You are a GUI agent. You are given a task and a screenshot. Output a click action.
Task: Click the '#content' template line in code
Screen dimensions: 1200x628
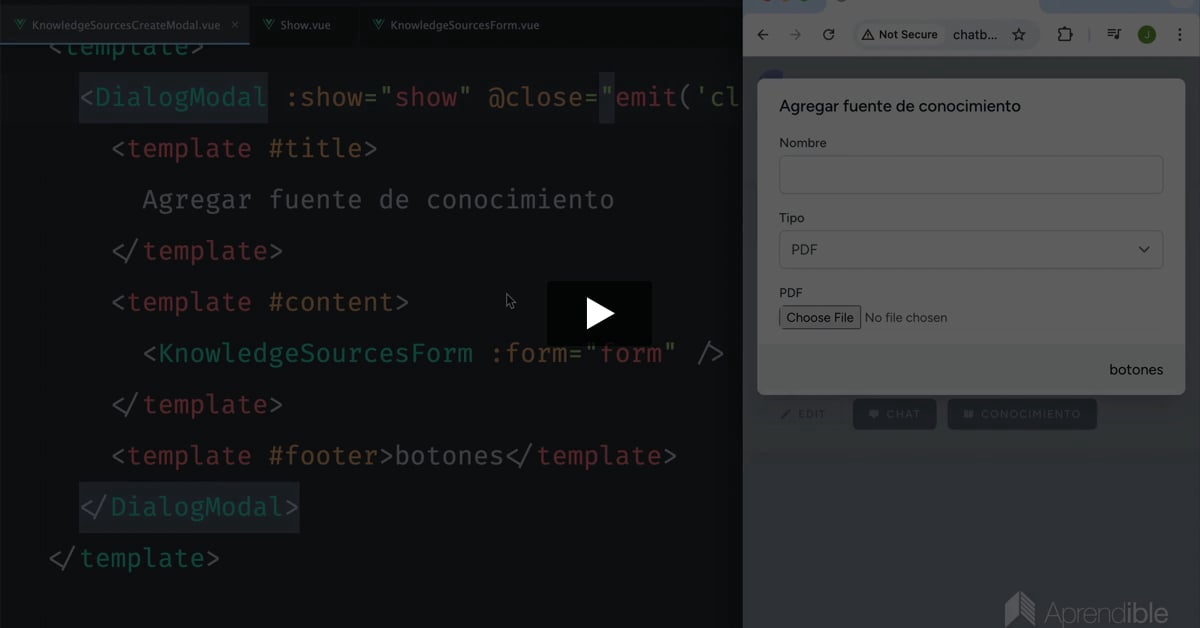tap(260, 302)
